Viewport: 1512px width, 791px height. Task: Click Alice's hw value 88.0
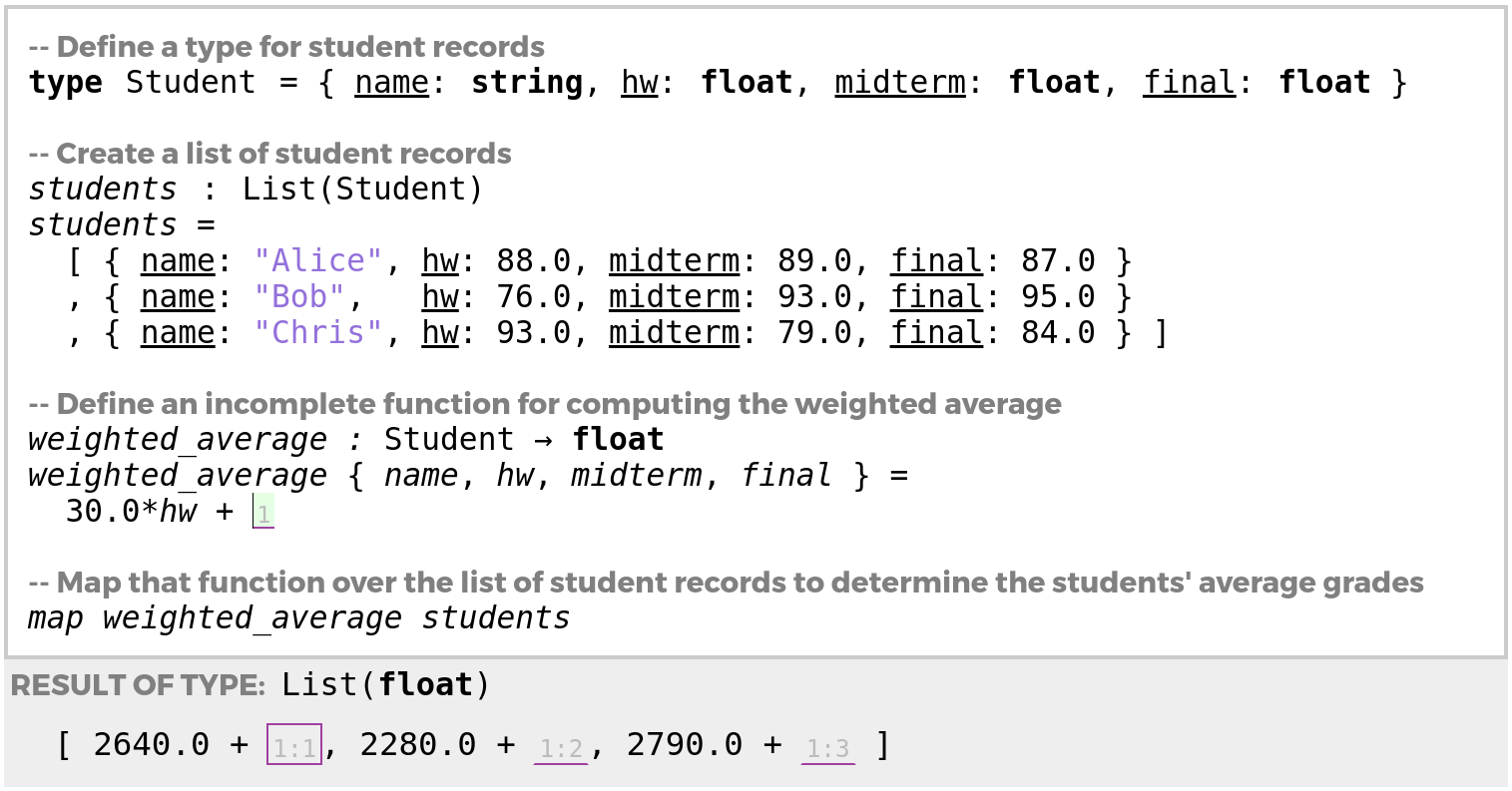click(x=534, y=261)
